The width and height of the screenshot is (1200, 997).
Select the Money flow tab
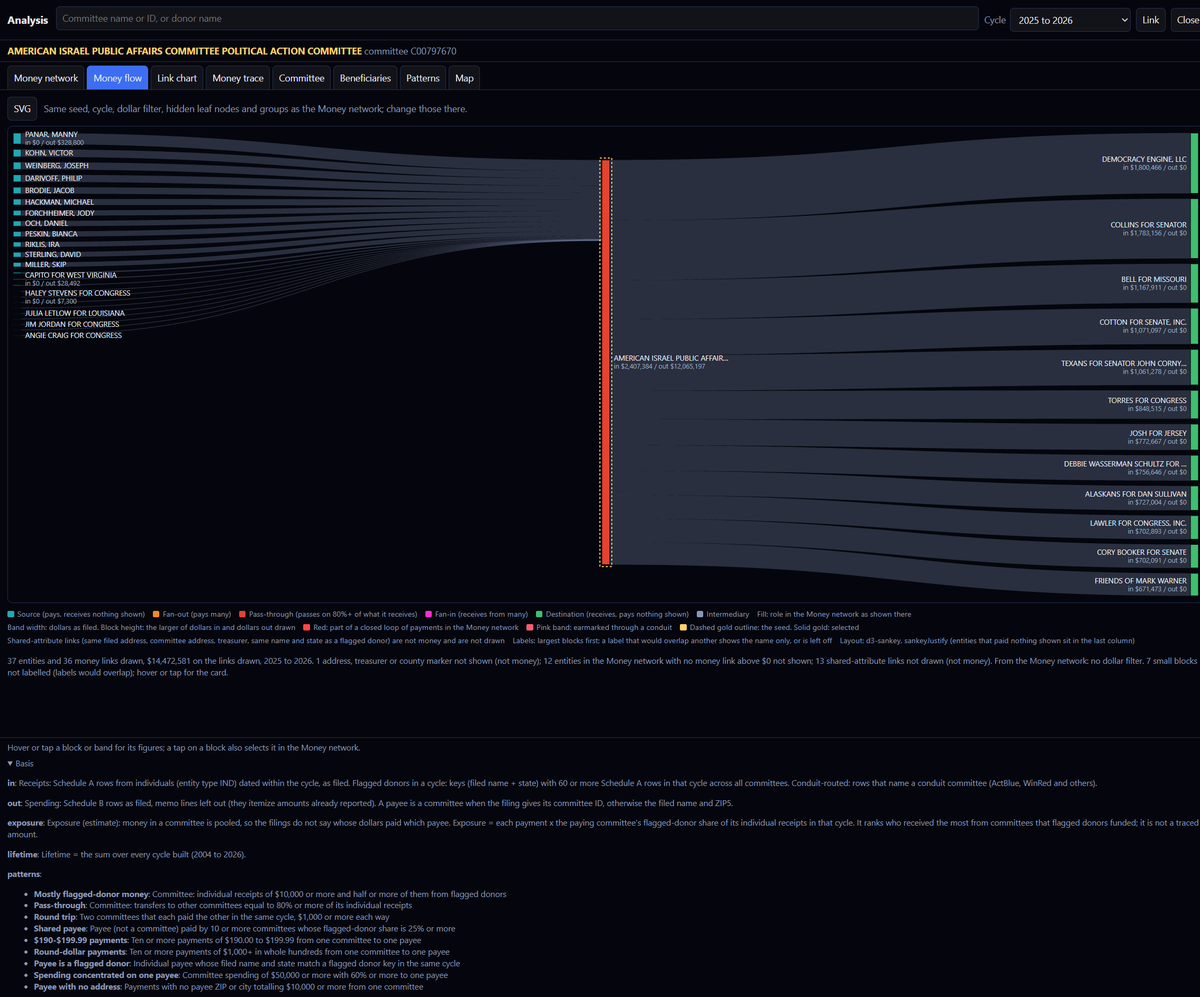coord(118,78)
